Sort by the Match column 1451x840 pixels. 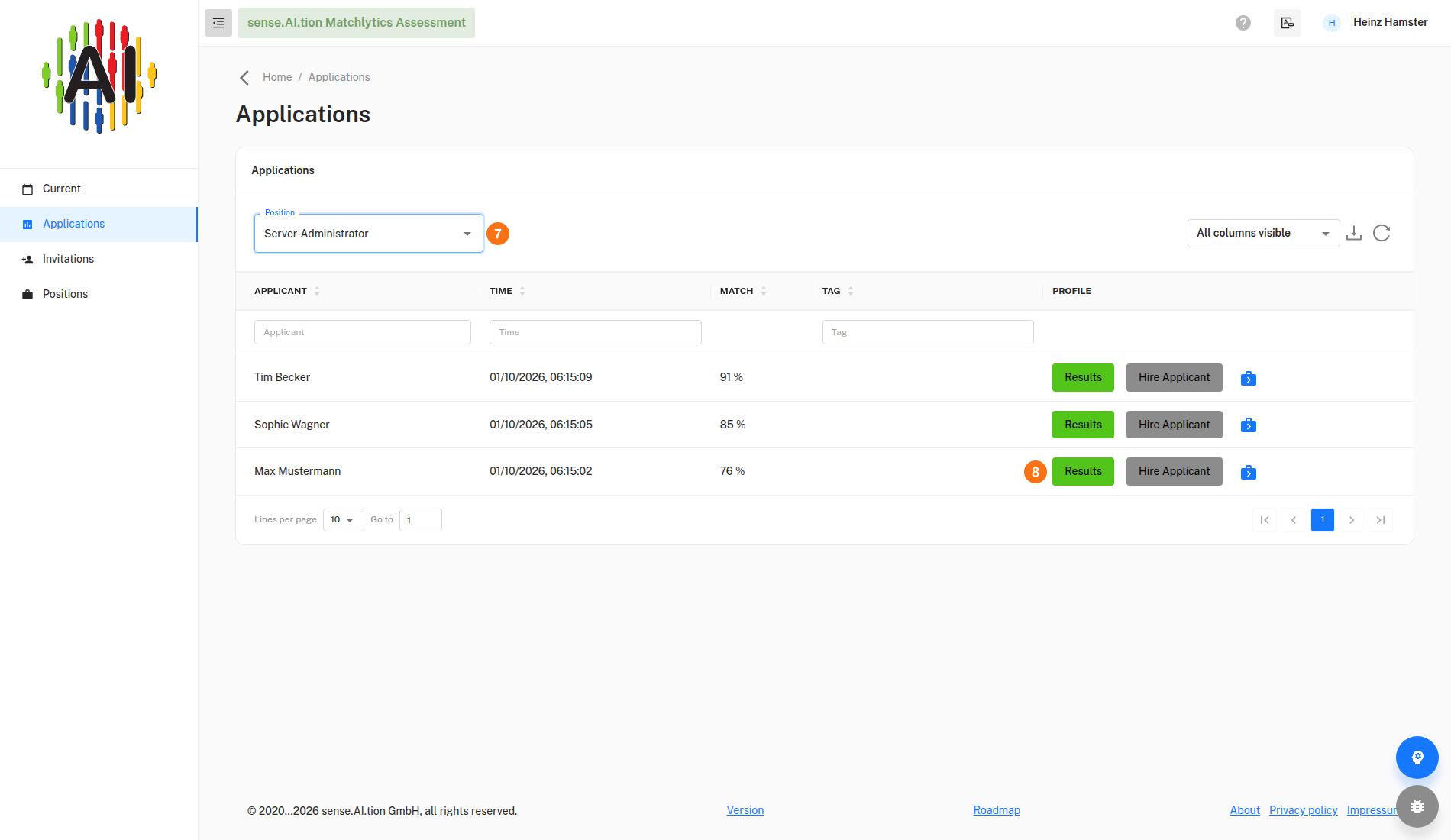coord(764,291)
